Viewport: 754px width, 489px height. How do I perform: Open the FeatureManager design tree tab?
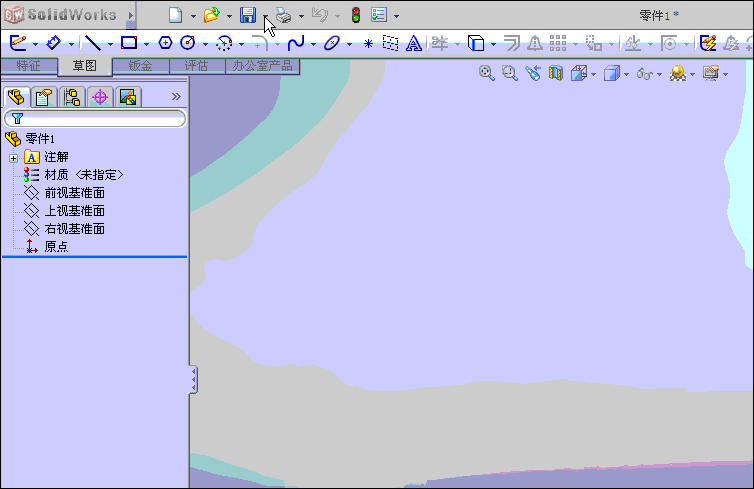[x=16, y=97]
